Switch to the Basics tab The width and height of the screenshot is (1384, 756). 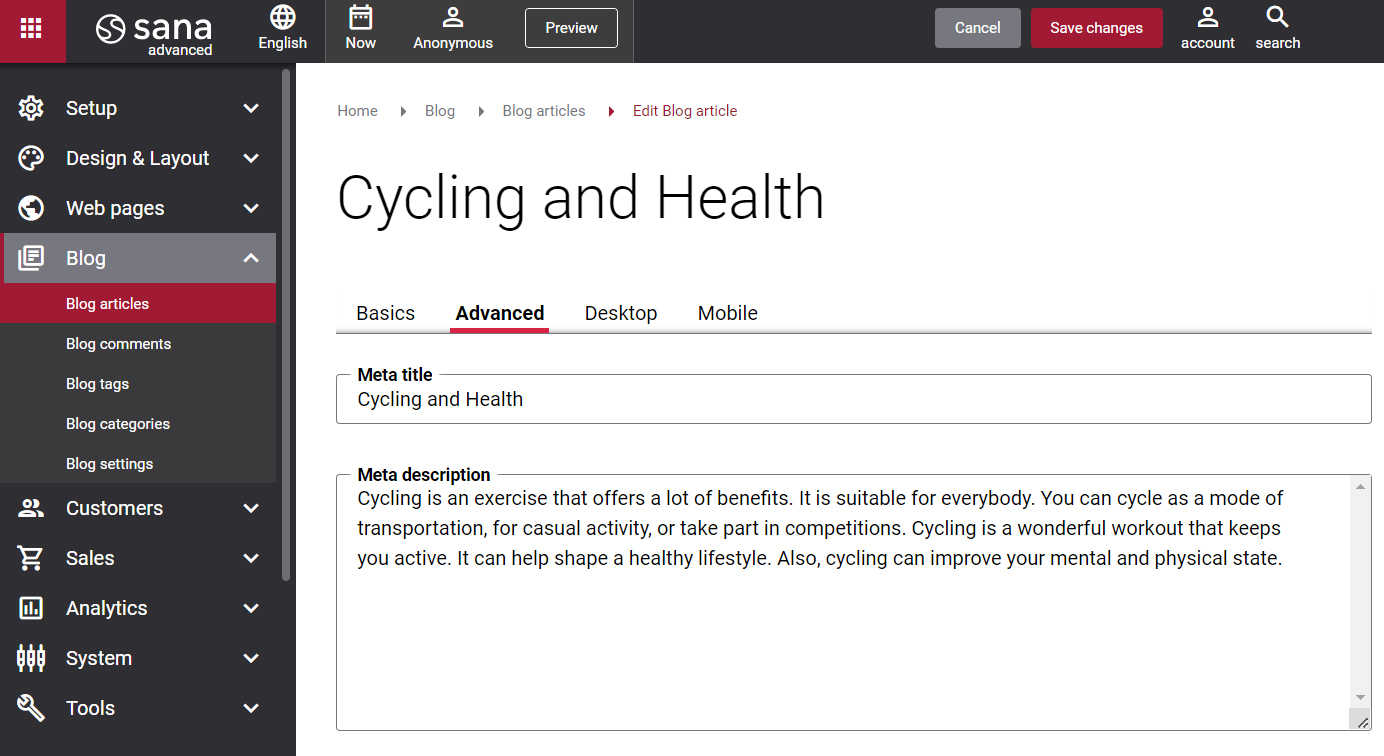(x=385, y=313)
